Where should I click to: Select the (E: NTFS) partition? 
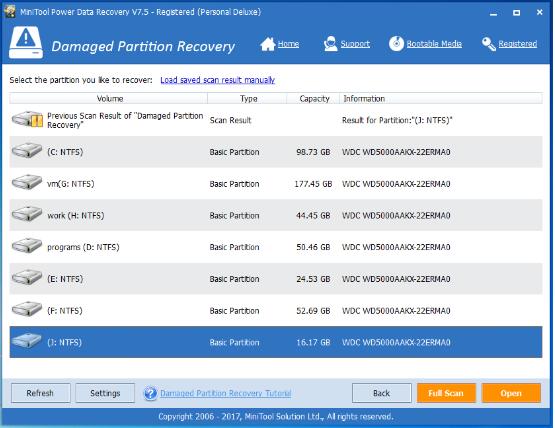click(276, 279)
